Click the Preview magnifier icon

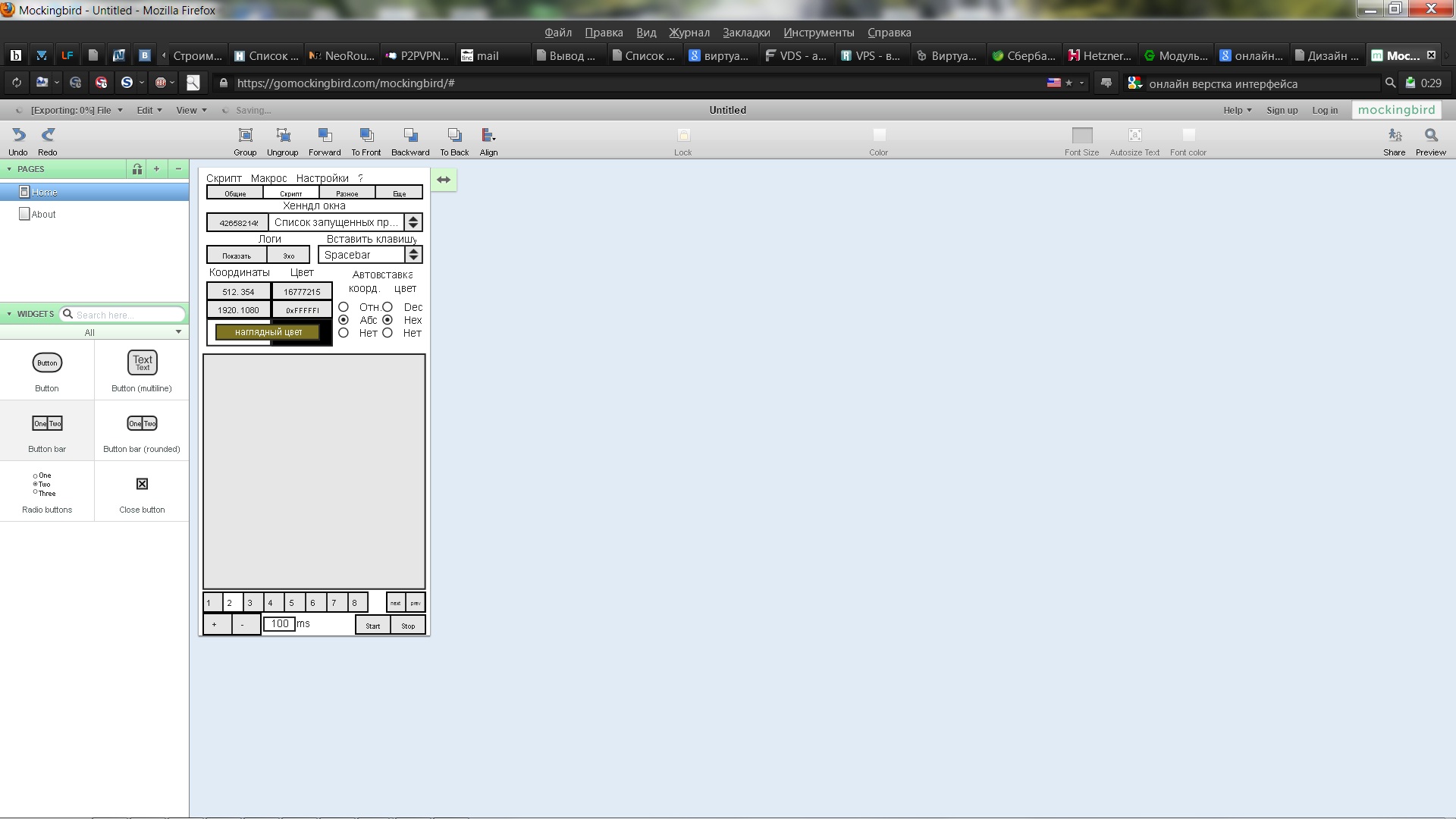tap(1430, 135)
